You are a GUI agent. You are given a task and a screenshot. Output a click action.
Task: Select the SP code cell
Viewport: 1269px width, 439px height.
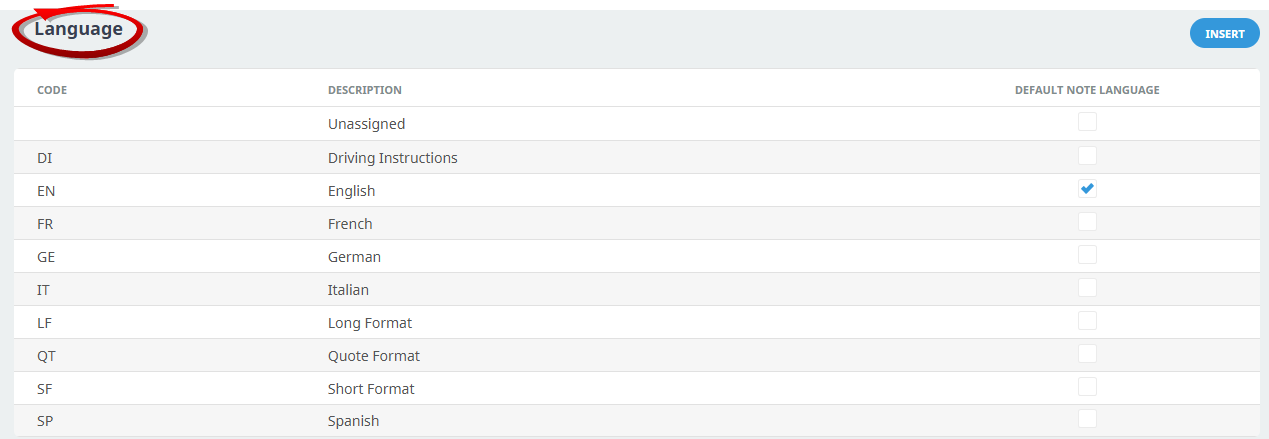pyautogui.click(x=46, y=421)
